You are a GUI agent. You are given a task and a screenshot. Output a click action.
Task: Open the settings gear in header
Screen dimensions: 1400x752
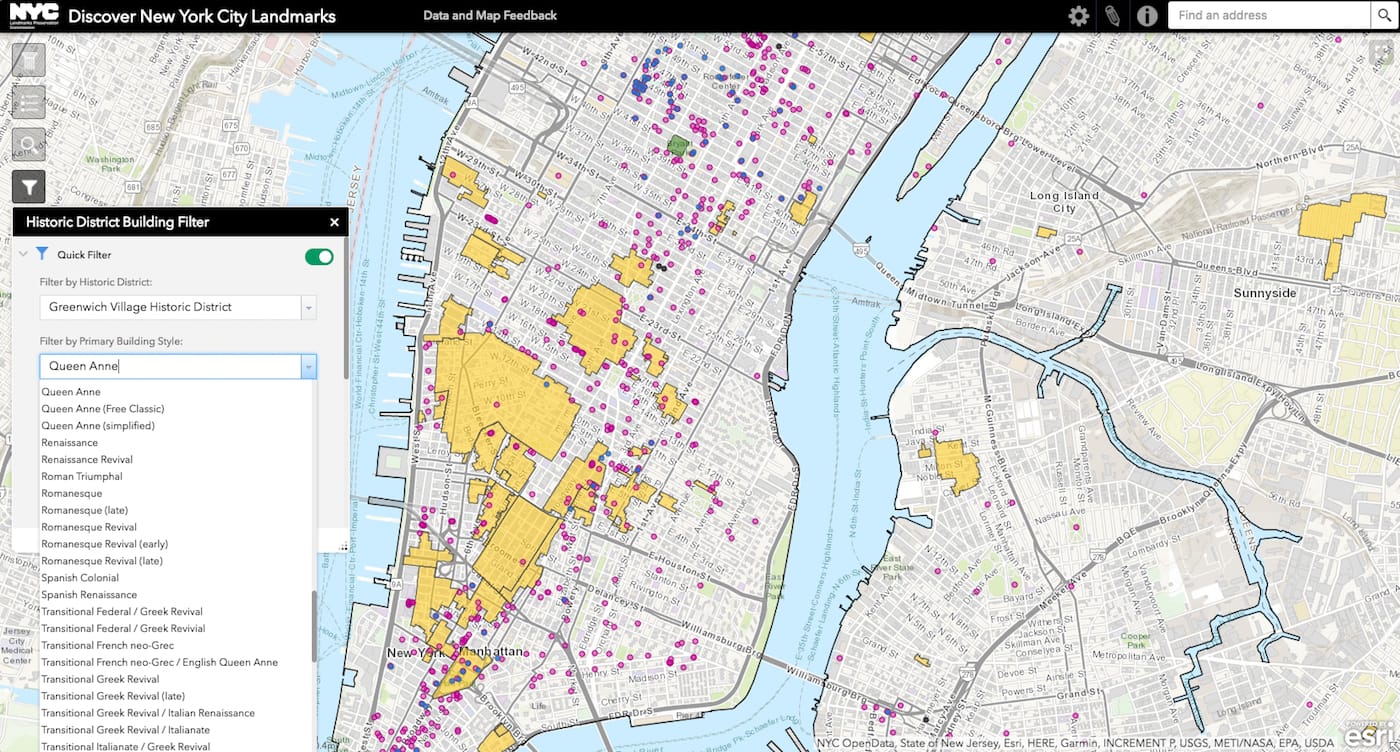tap(1078, 16)
